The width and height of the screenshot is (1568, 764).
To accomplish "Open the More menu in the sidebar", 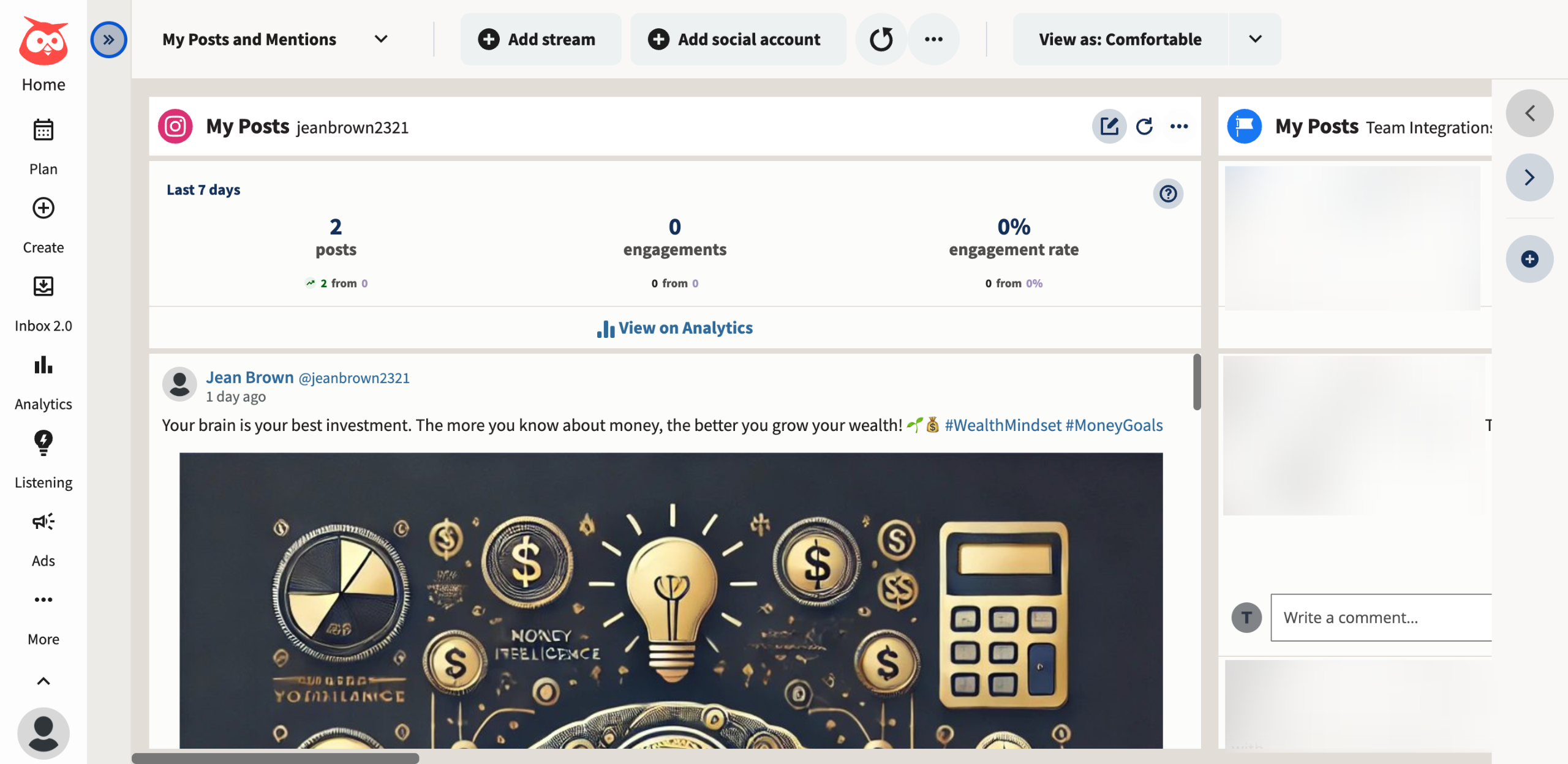I will point(43,600).
